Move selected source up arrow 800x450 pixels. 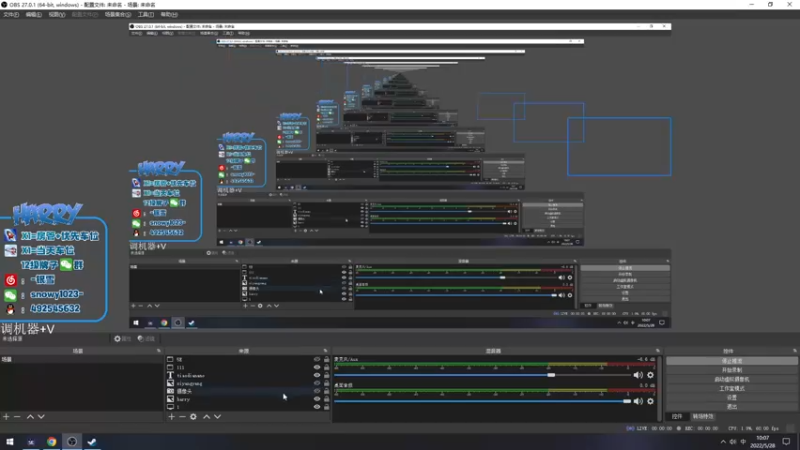[x=207, y=417]
